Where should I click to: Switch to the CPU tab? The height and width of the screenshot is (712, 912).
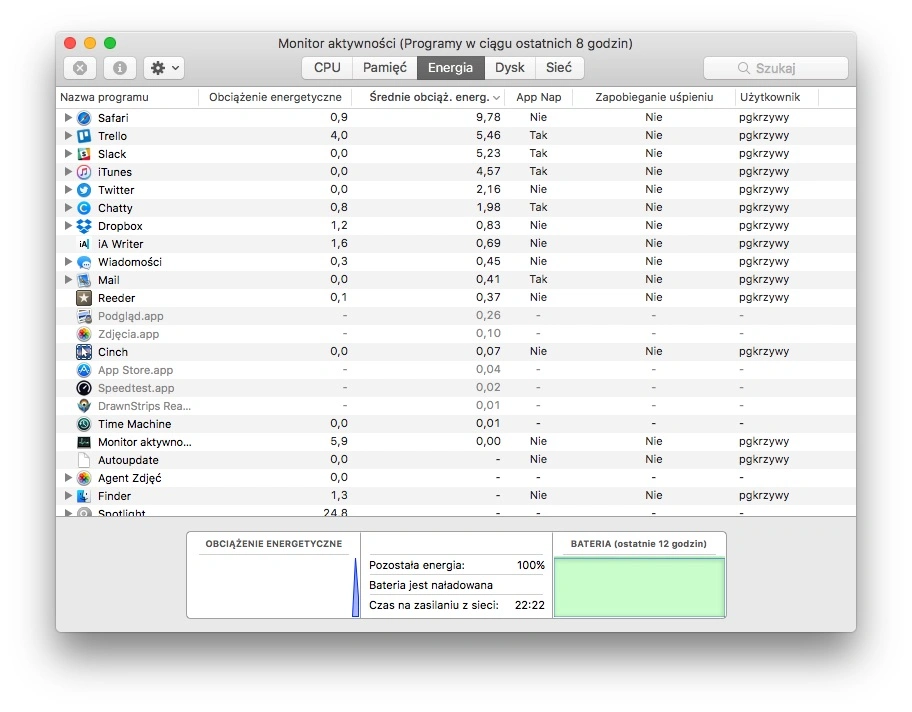click(x=327, y=67)
